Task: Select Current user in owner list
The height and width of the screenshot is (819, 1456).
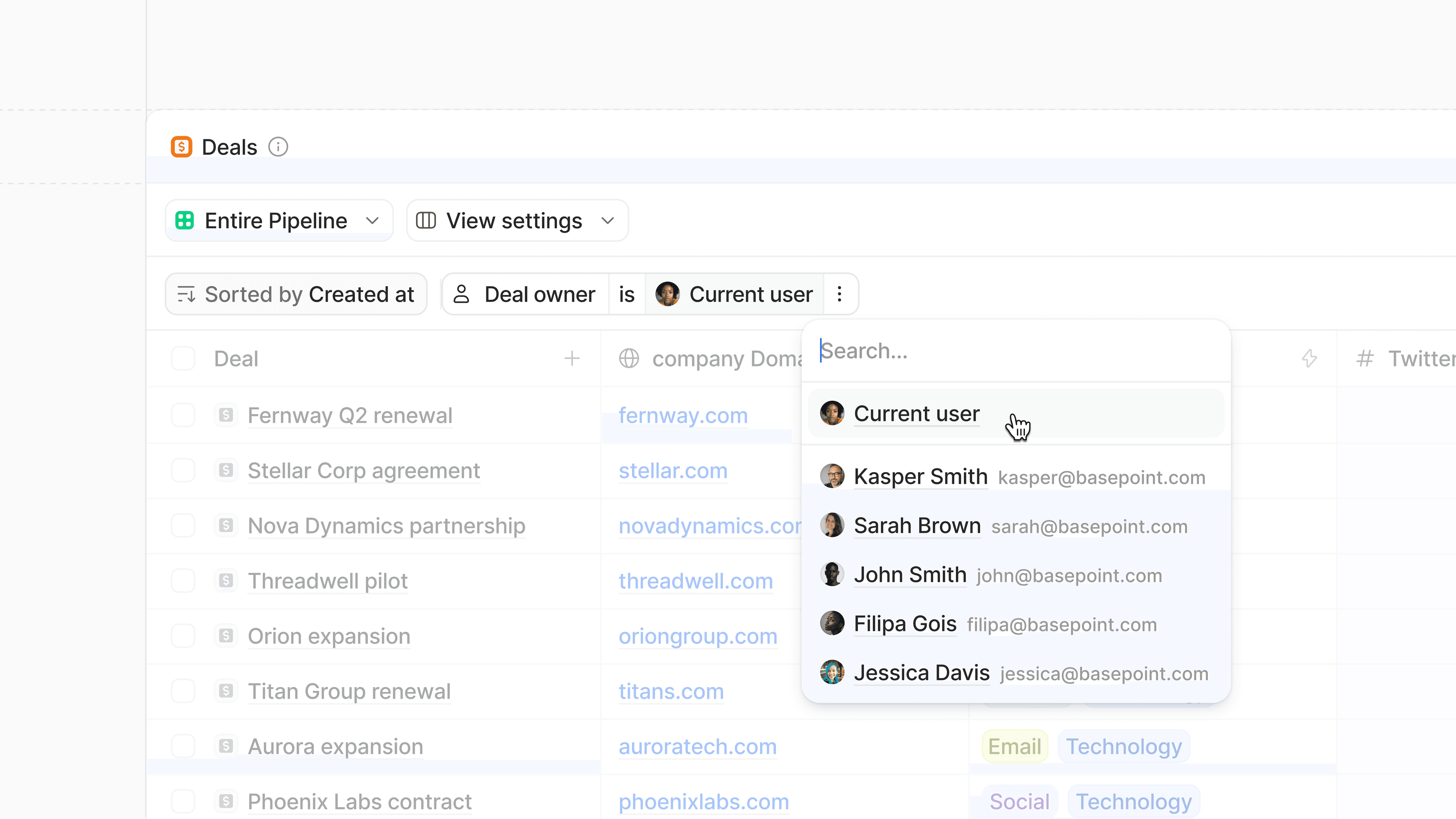Action: point(916,414)
